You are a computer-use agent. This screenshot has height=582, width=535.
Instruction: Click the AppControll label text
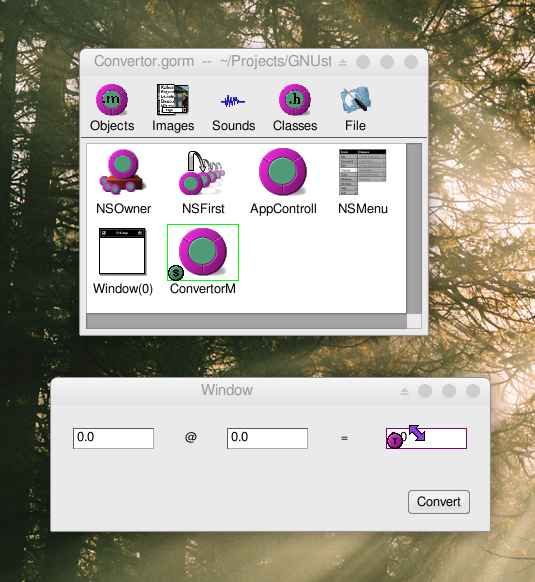pos(283,209)
